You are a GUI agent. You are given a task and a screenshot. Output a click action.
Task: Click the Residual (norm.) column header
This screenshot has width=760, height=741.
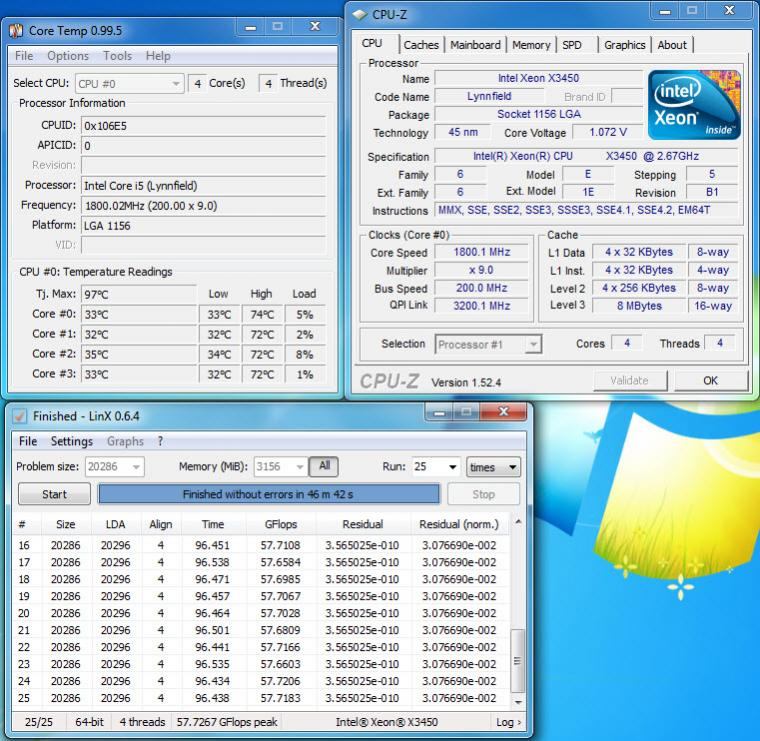[459, 524]
